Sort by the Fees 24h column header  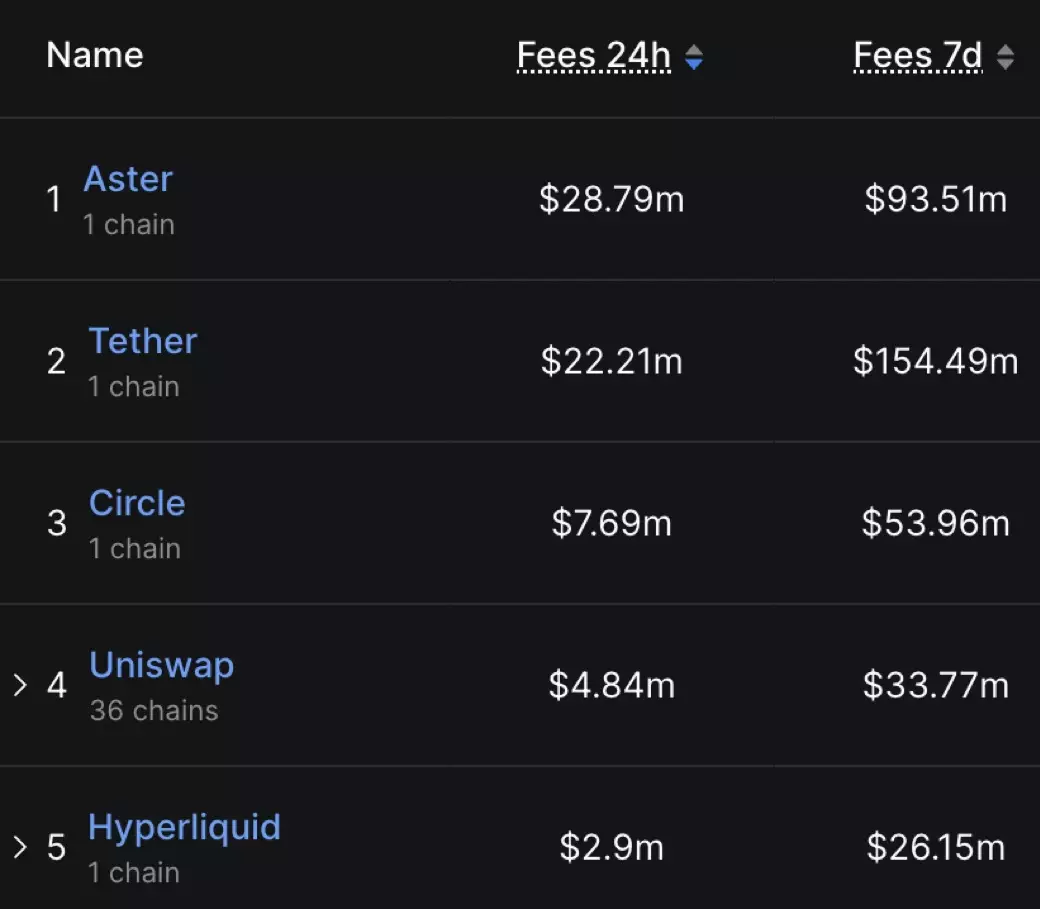point(593,56)
